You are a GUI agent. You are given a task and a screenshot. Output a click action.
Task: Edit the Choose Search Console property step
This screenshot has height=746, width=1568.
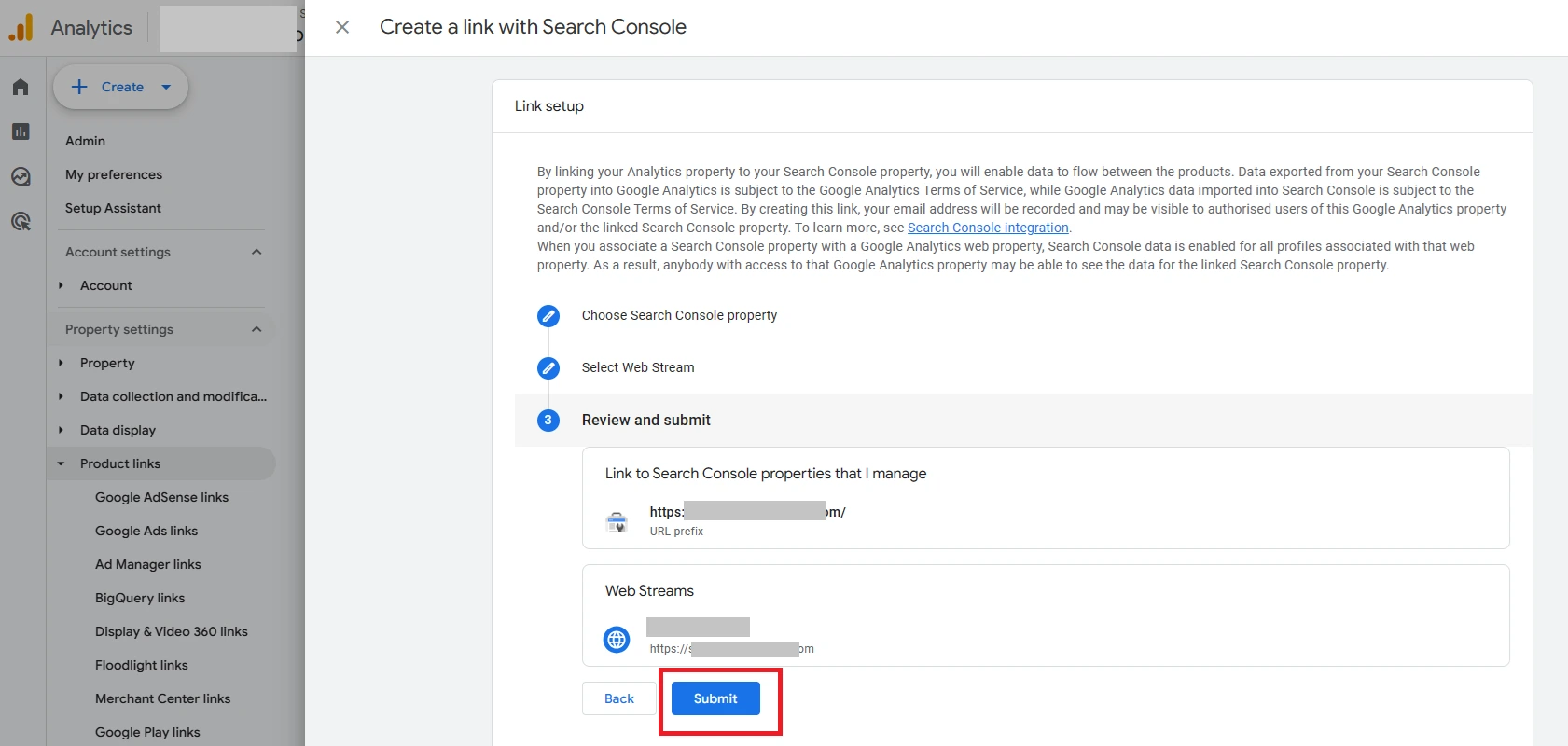pyautogui.click(x=548, y=316)
